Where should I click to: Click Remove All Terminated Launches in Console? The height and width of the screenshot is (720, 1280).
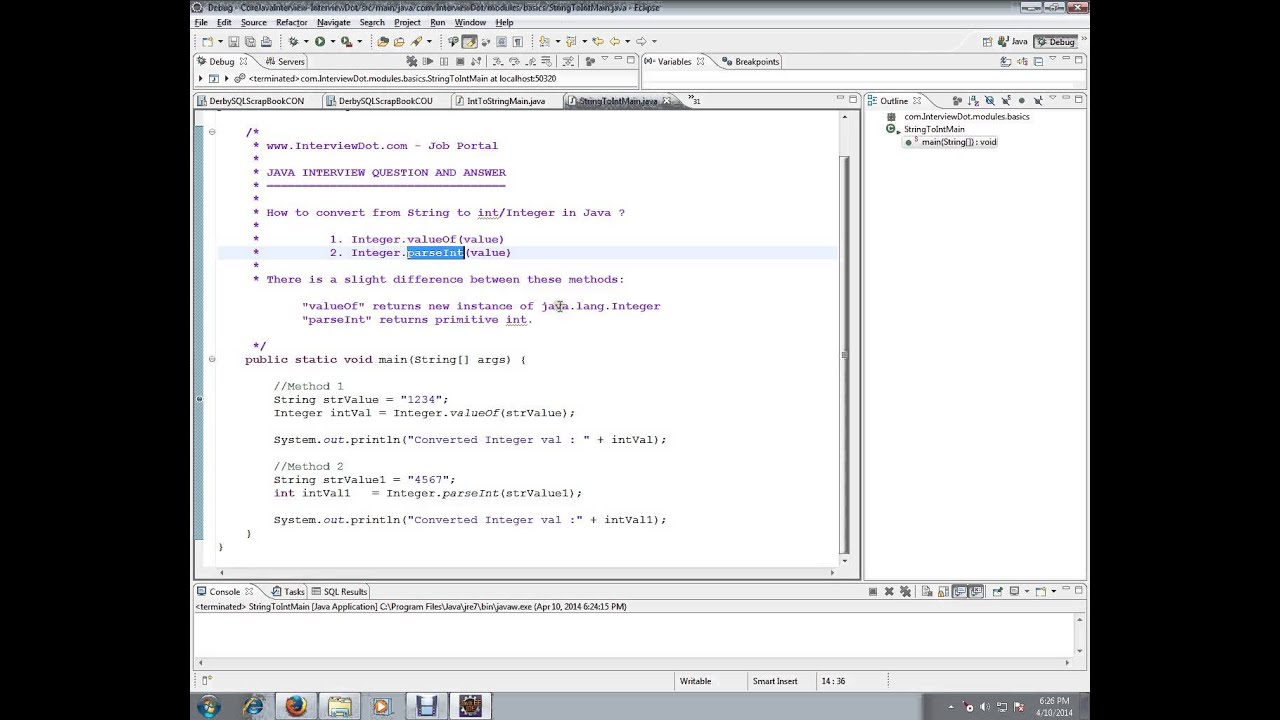pyautogui.click(x=905, y=591)
